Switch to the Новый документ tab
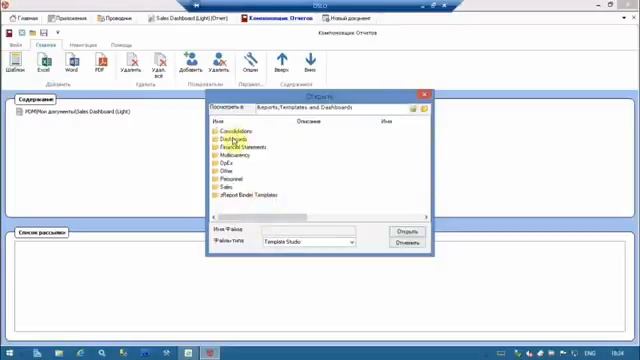This screenshot has width=640, height=360. click(x=347, y=18)
